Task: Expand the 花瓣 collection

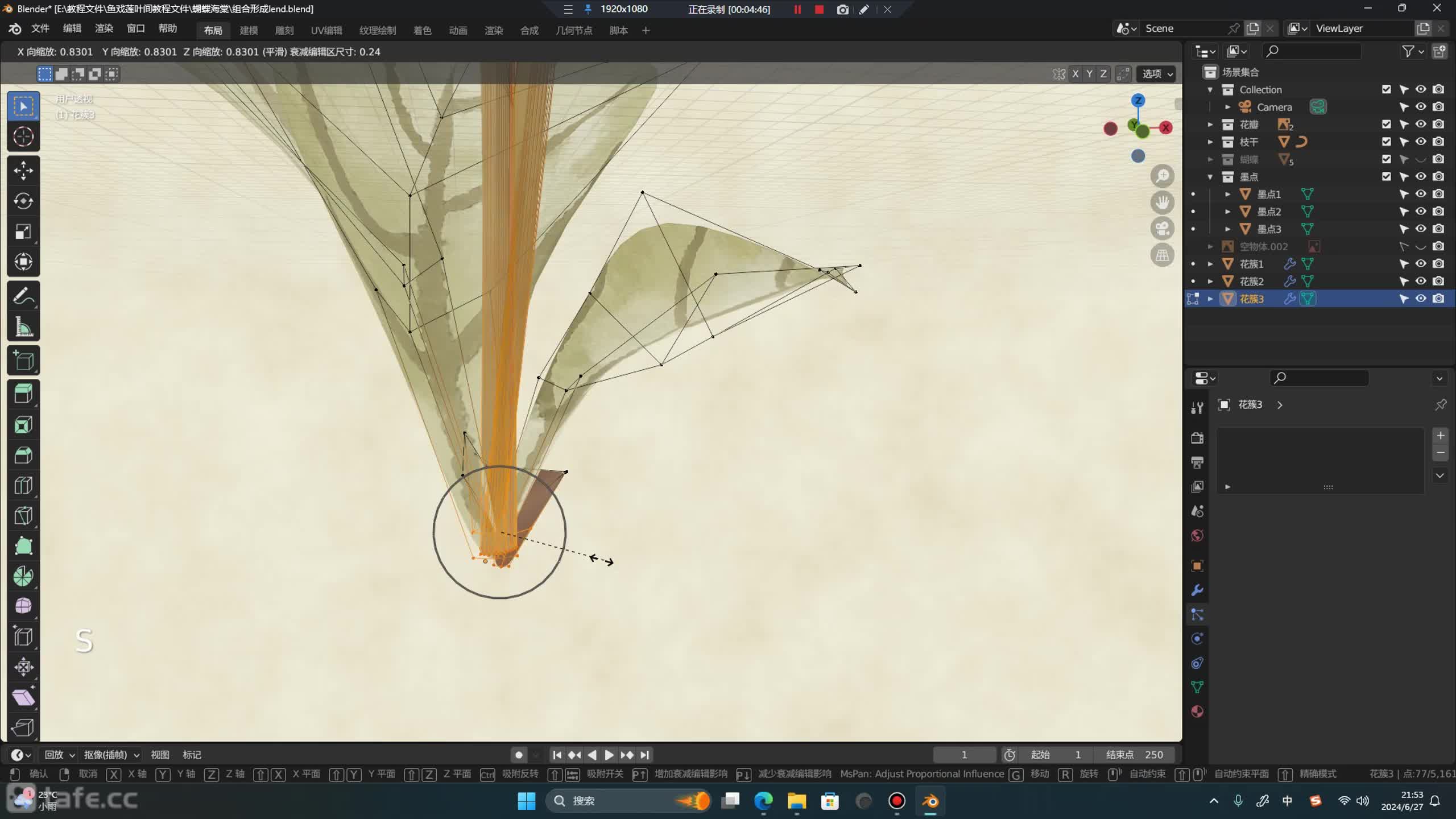Action: 1210,124
